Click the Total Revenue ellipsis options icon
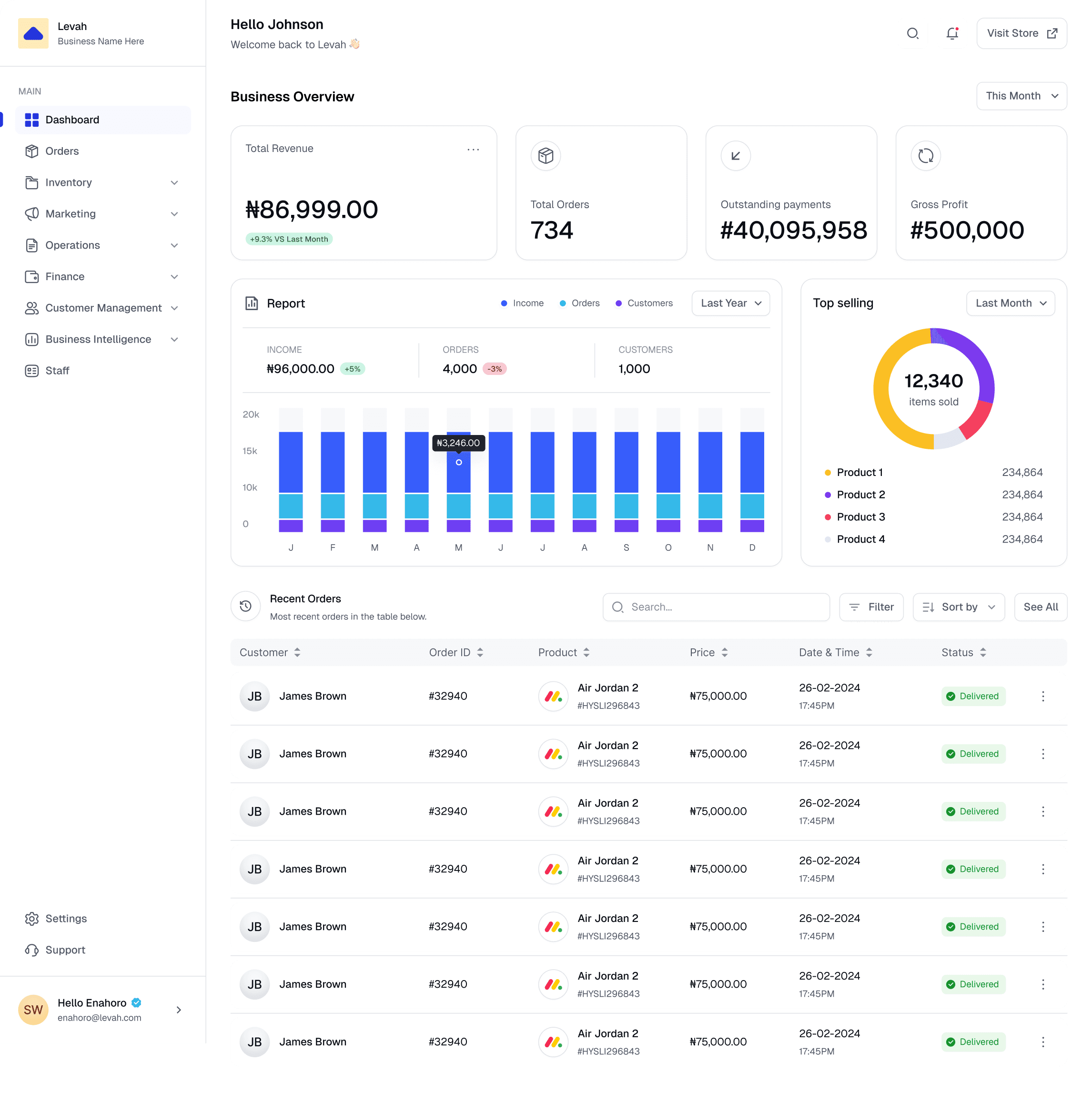Image resolution: width=1092 pixels, height=1113 pixels. [x=473, y=149]
